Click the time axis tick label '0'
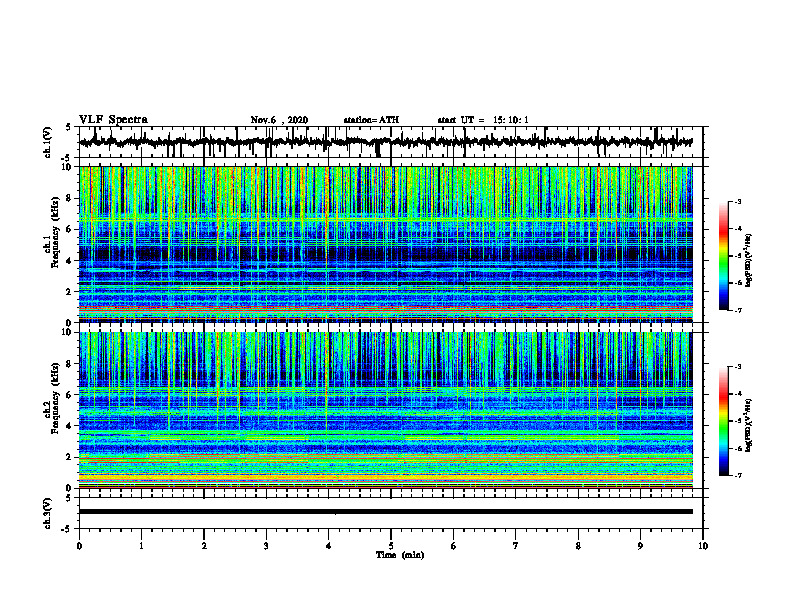 pyautogui.click(x=79, y=546)
